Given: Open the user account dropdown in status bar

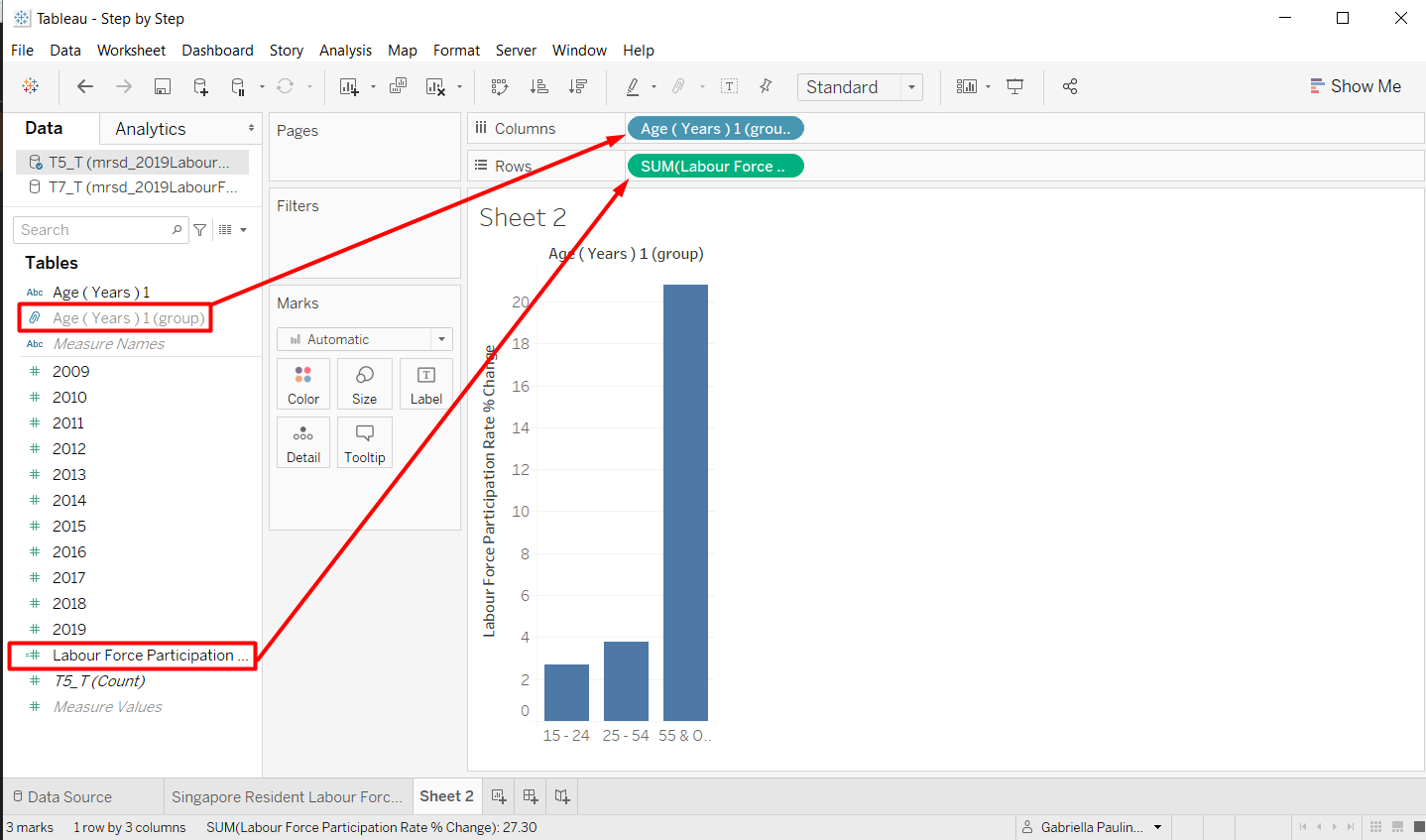Looking at the screenshot, I should click(1156, 827).
